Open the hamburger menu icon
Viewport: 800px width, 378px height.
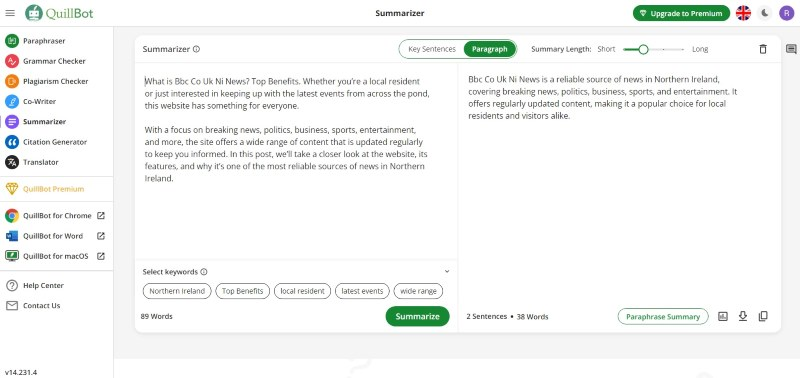point(10,13)
